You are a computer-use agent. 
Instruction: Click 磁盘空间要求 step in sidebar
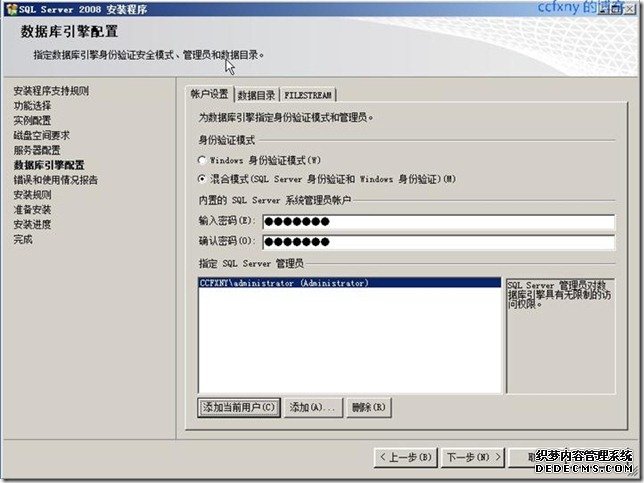pyautogui.click(x=42, y=135)
